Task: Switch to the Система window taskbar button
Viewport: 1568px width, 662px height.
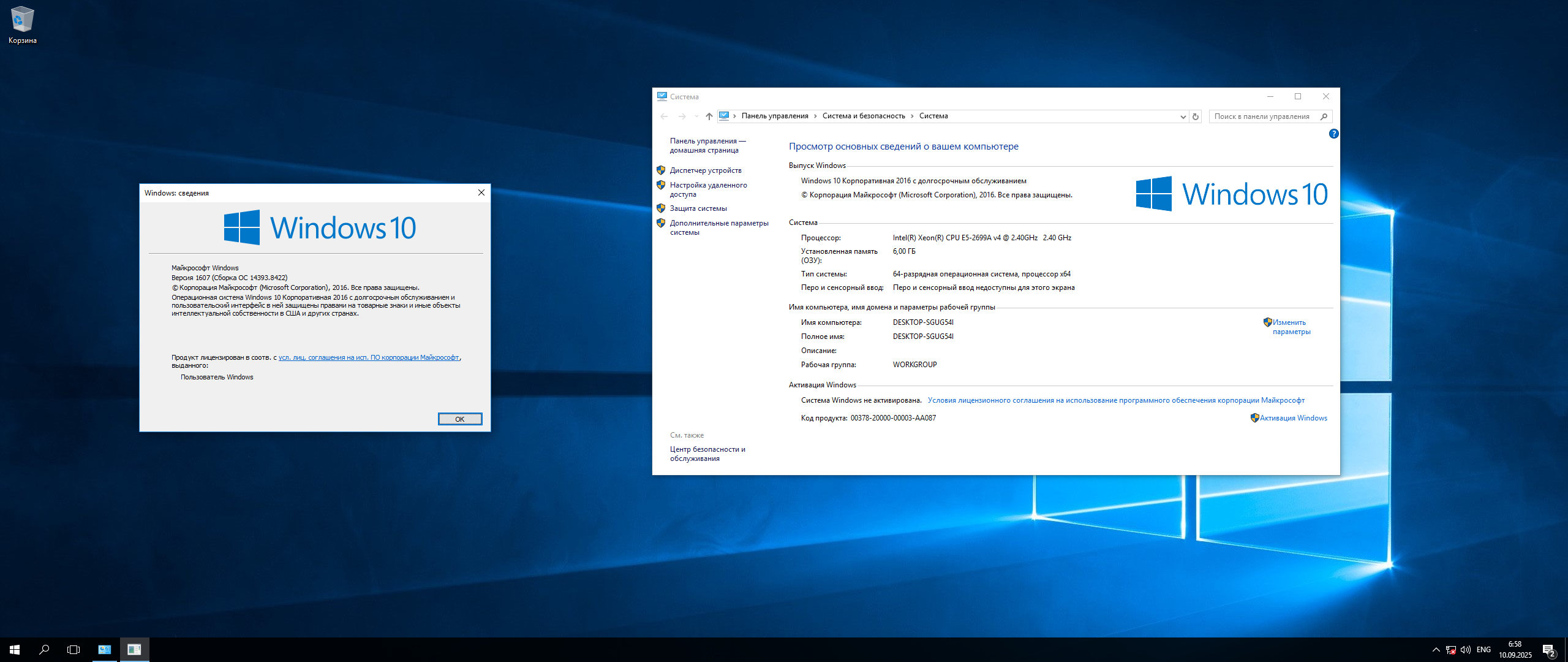Action: point(105,650)
